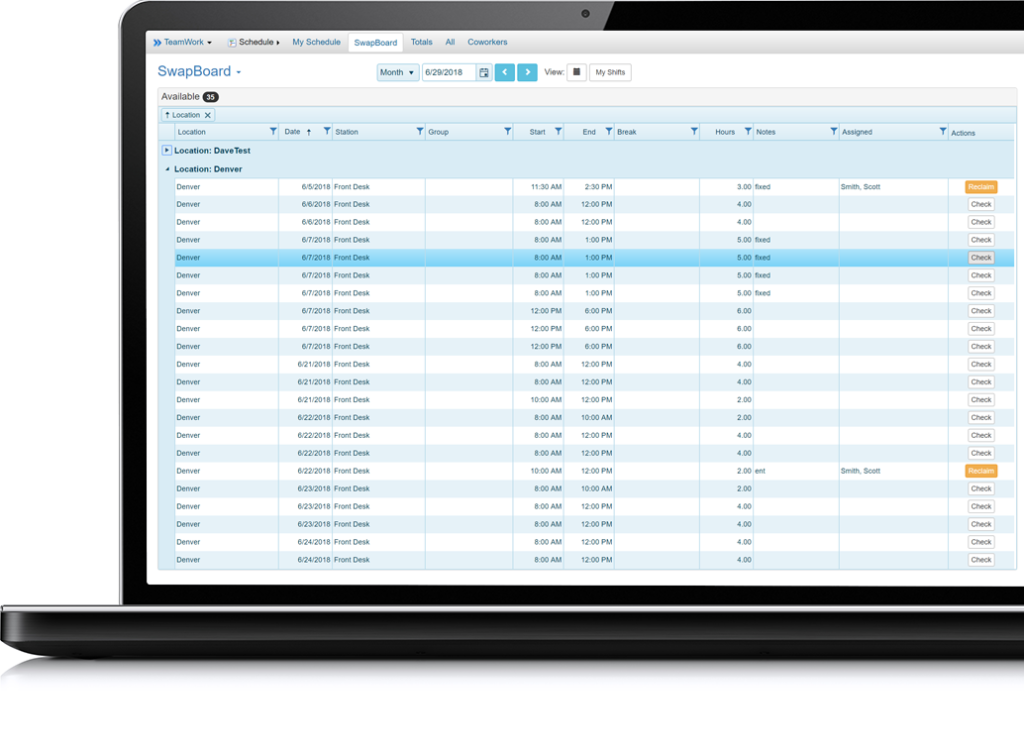
Task: Open the Break column filter
Action: coord(694,131)
